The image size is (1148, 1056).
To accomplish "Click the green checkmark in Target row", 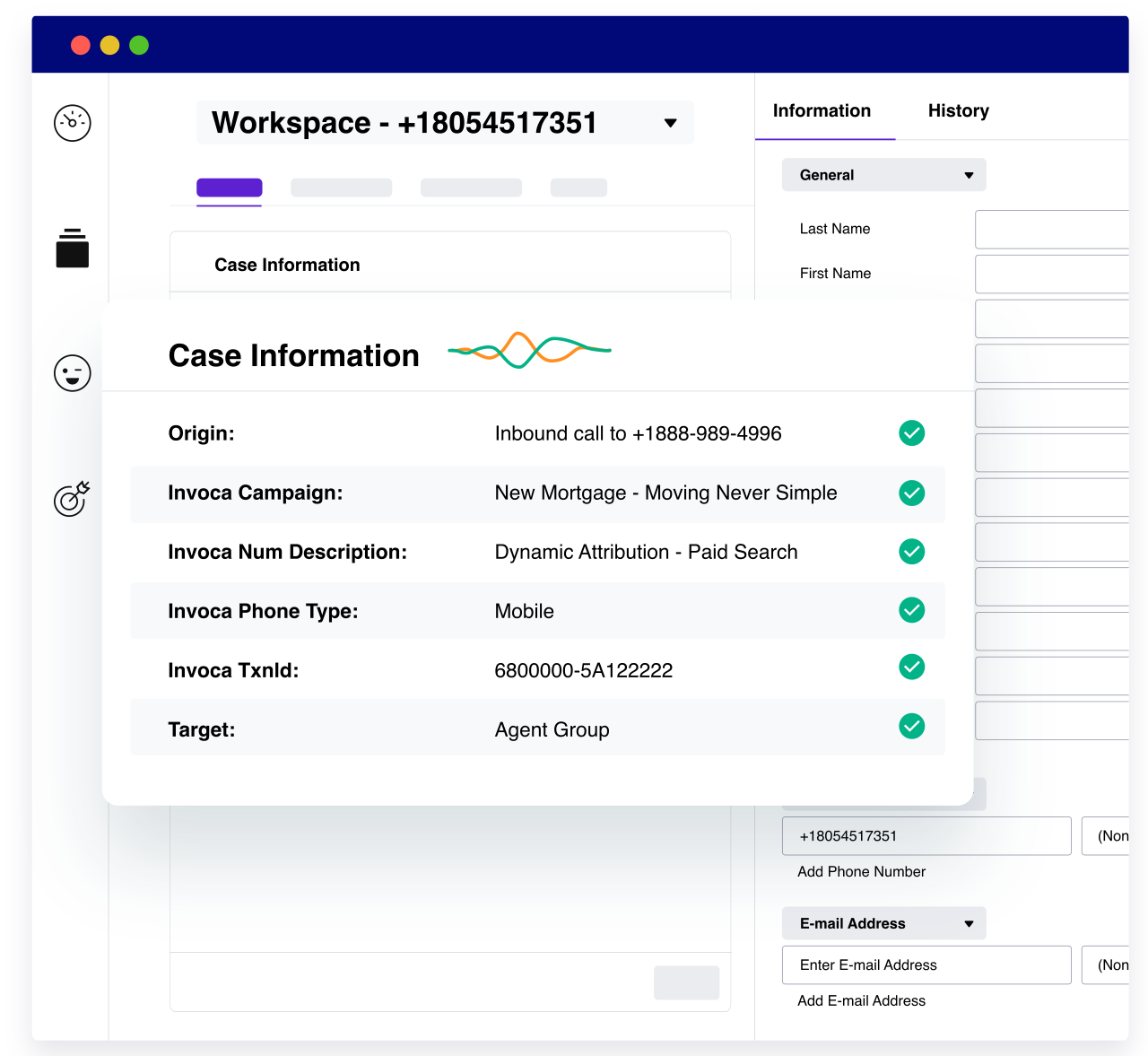I will (912, 726).
